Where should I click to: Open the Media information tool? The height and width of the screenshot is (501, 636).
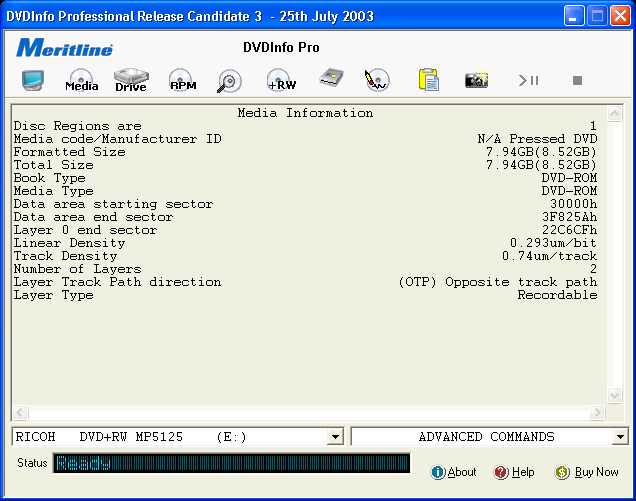[x=82, y=81]
